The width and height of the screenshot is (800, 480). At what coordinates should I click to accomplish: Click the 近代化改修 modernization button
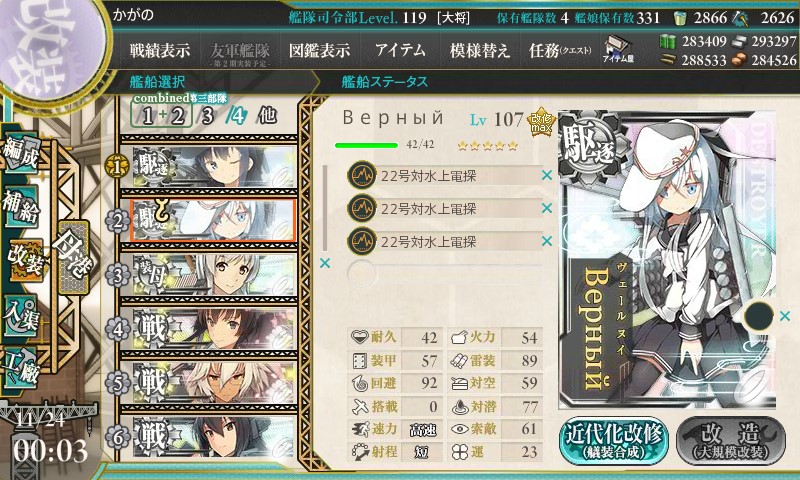614,441
